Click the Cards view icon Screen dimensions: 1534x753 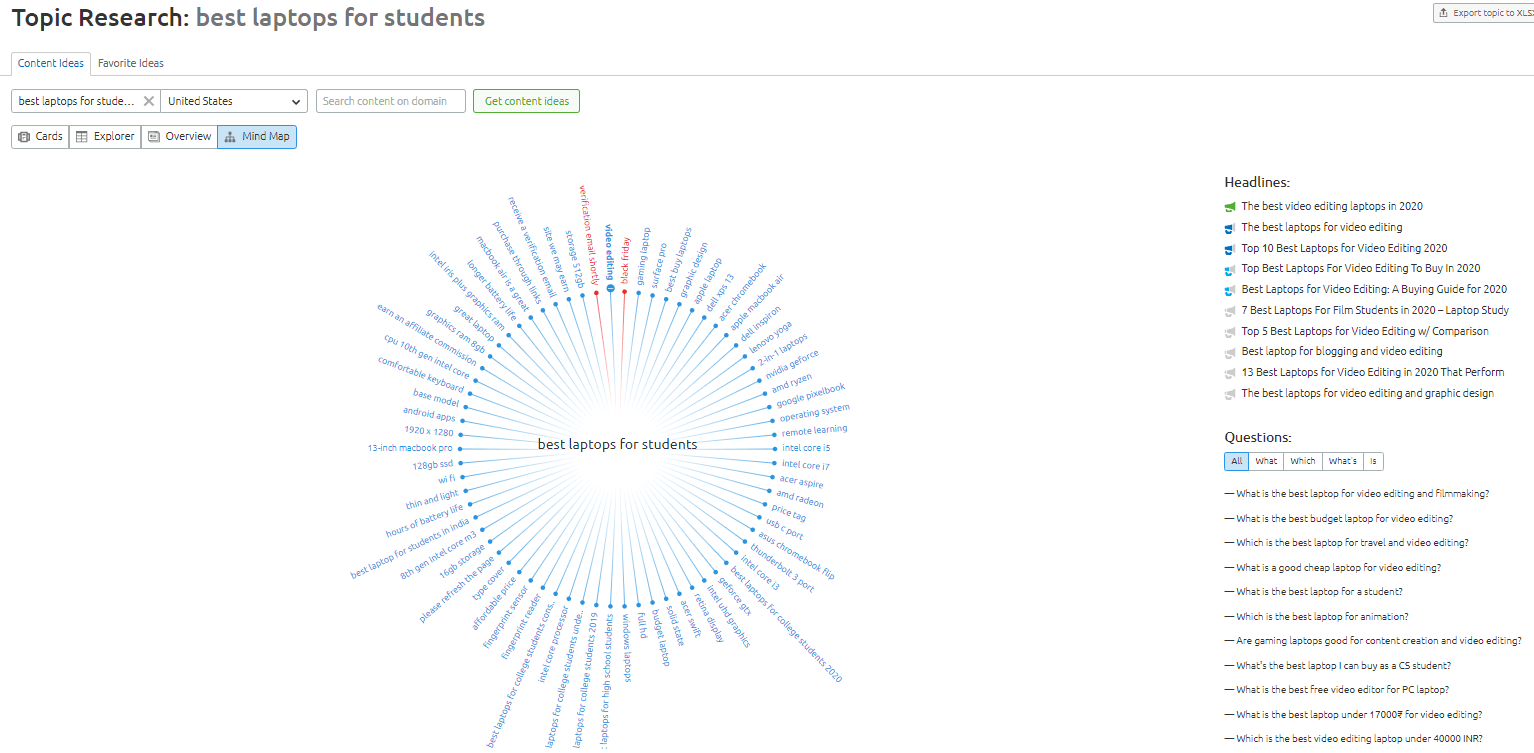[24, 137]
